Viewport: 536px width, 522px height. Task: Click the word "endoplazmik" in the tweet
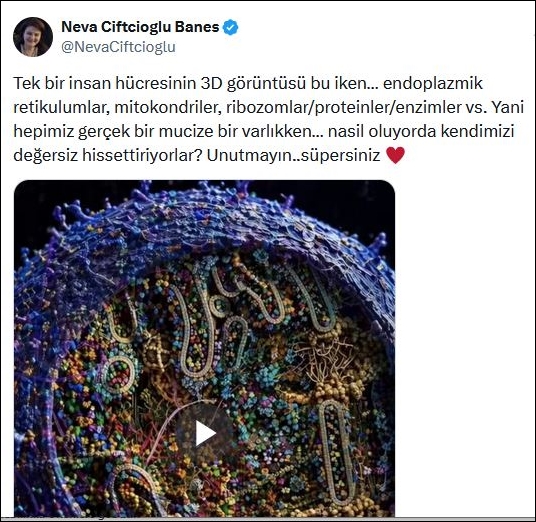pos(433,84)
